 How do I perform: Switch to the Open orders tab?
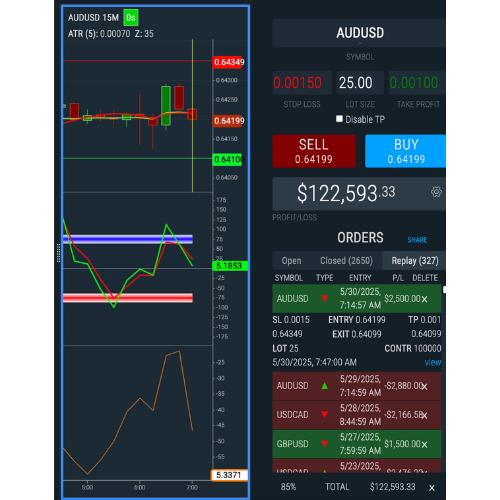pos(291,261)
